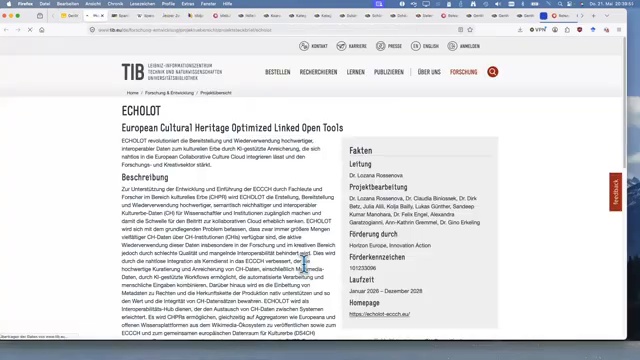Screen dimensions: 640x360
Task: Open the Apple menu
Action: coord(9,4)
